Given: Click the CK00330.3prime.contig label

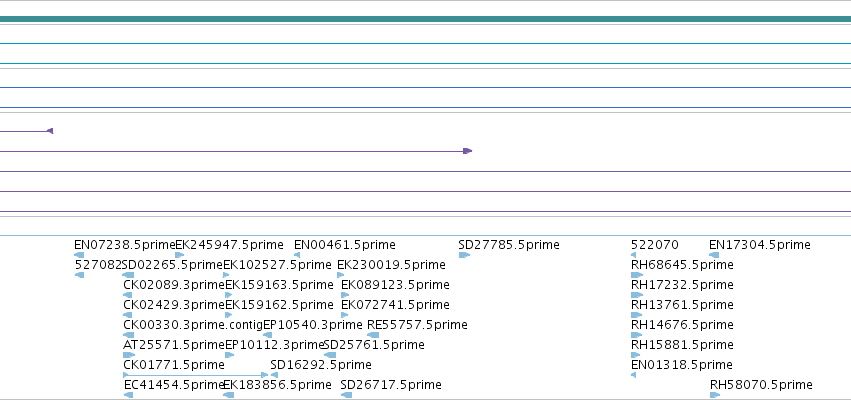Looking at the screenshot, I should 193,325.
